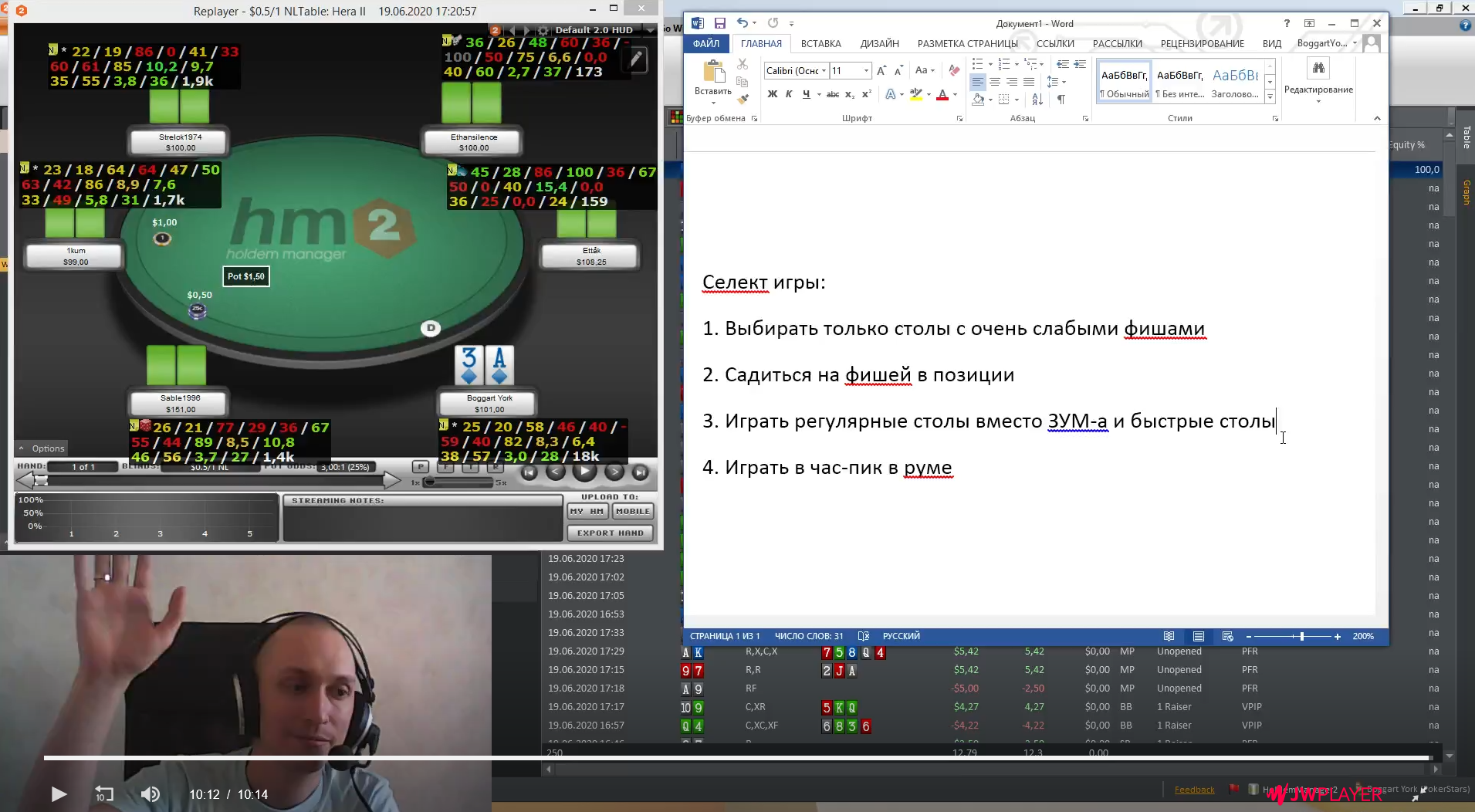Click the MOBILE upload button
The width and height of the screenshot is (1475, 812).
click(x=633, y=511)
